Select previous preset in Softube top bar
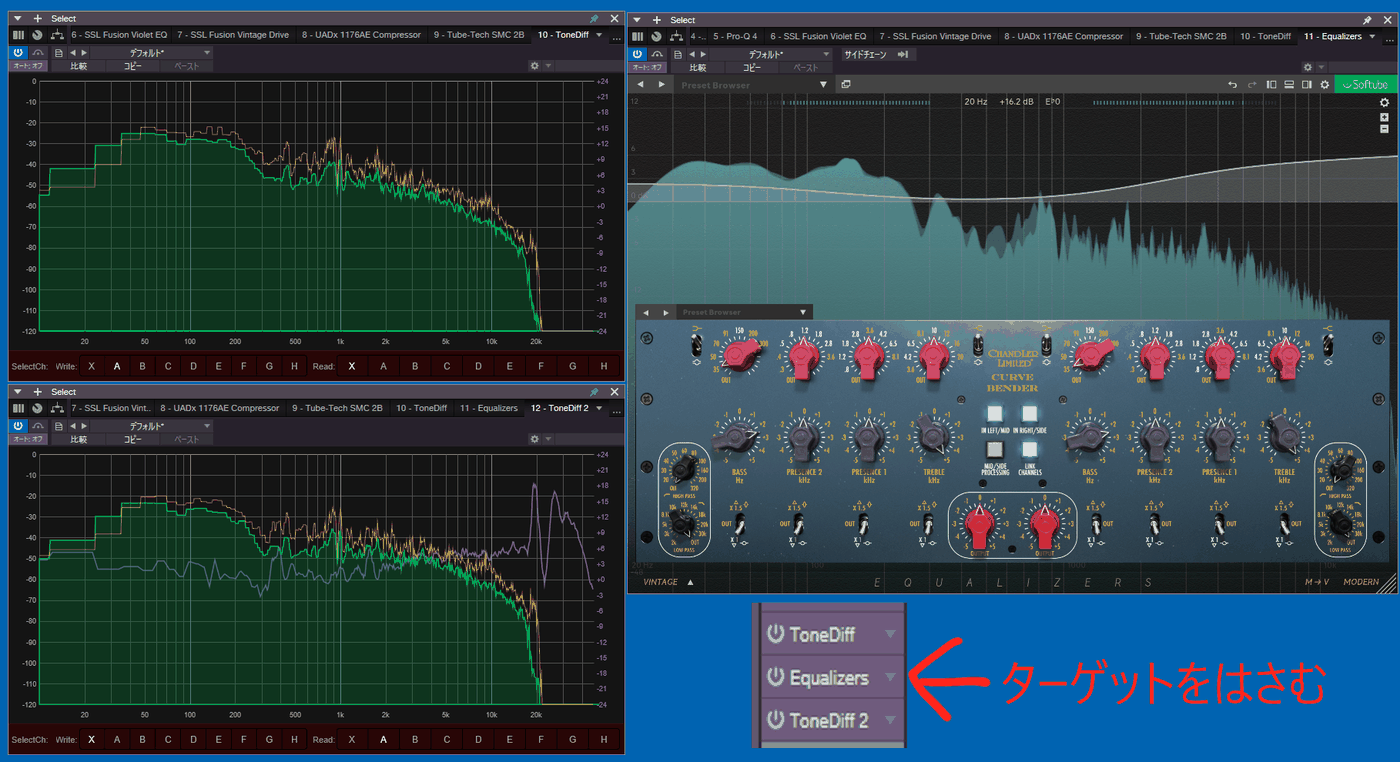1400x762 pixels. tap(641, 85)
